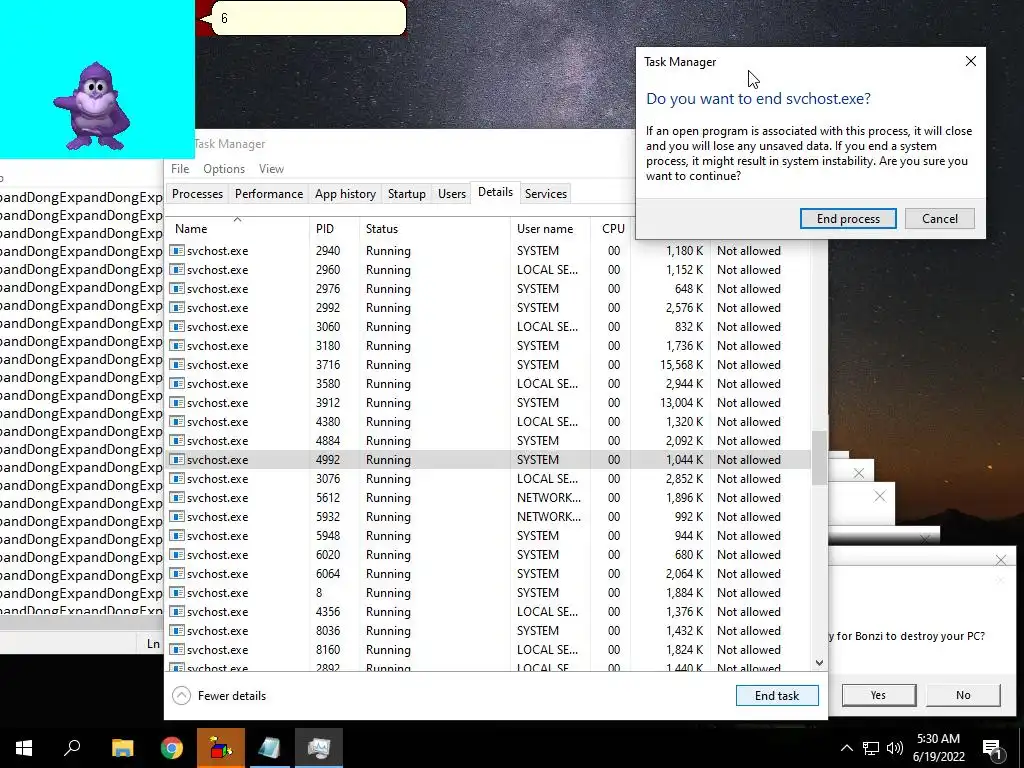1024x768 pixels.
Task: Click End task button in Task Manager
Action: coord(776,696)
